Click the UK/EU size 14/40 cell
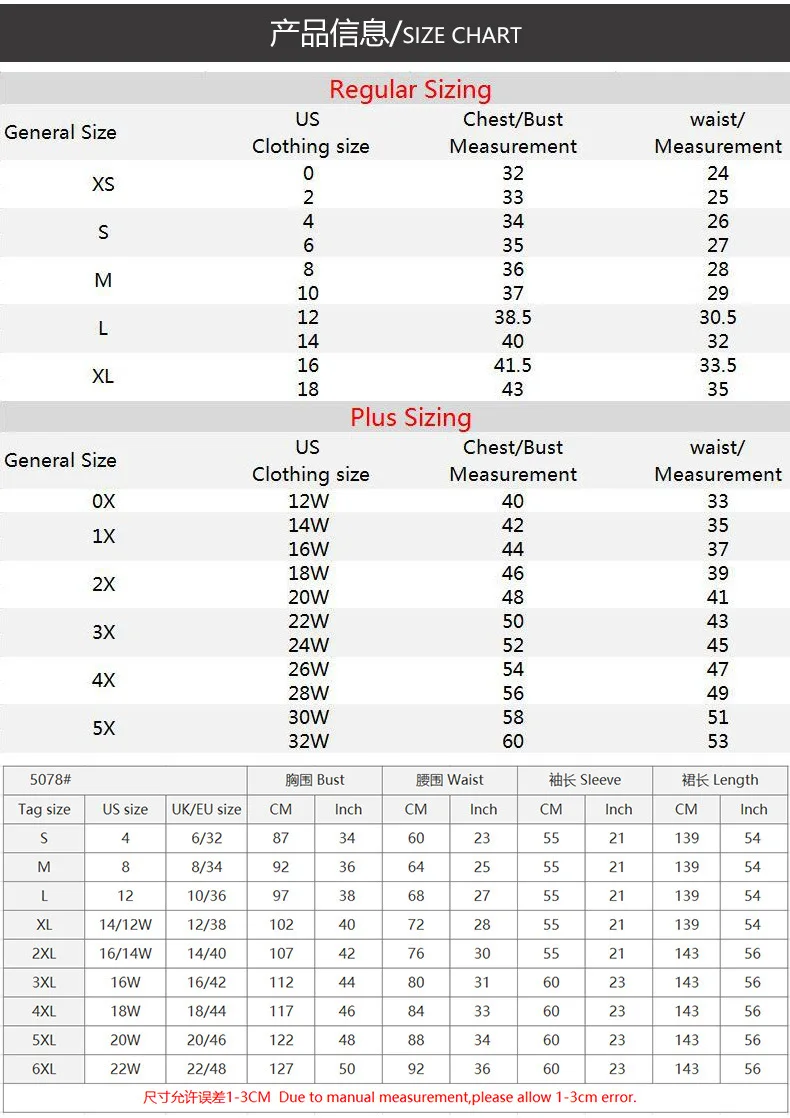790x1118 pixels. click(207, 953)
